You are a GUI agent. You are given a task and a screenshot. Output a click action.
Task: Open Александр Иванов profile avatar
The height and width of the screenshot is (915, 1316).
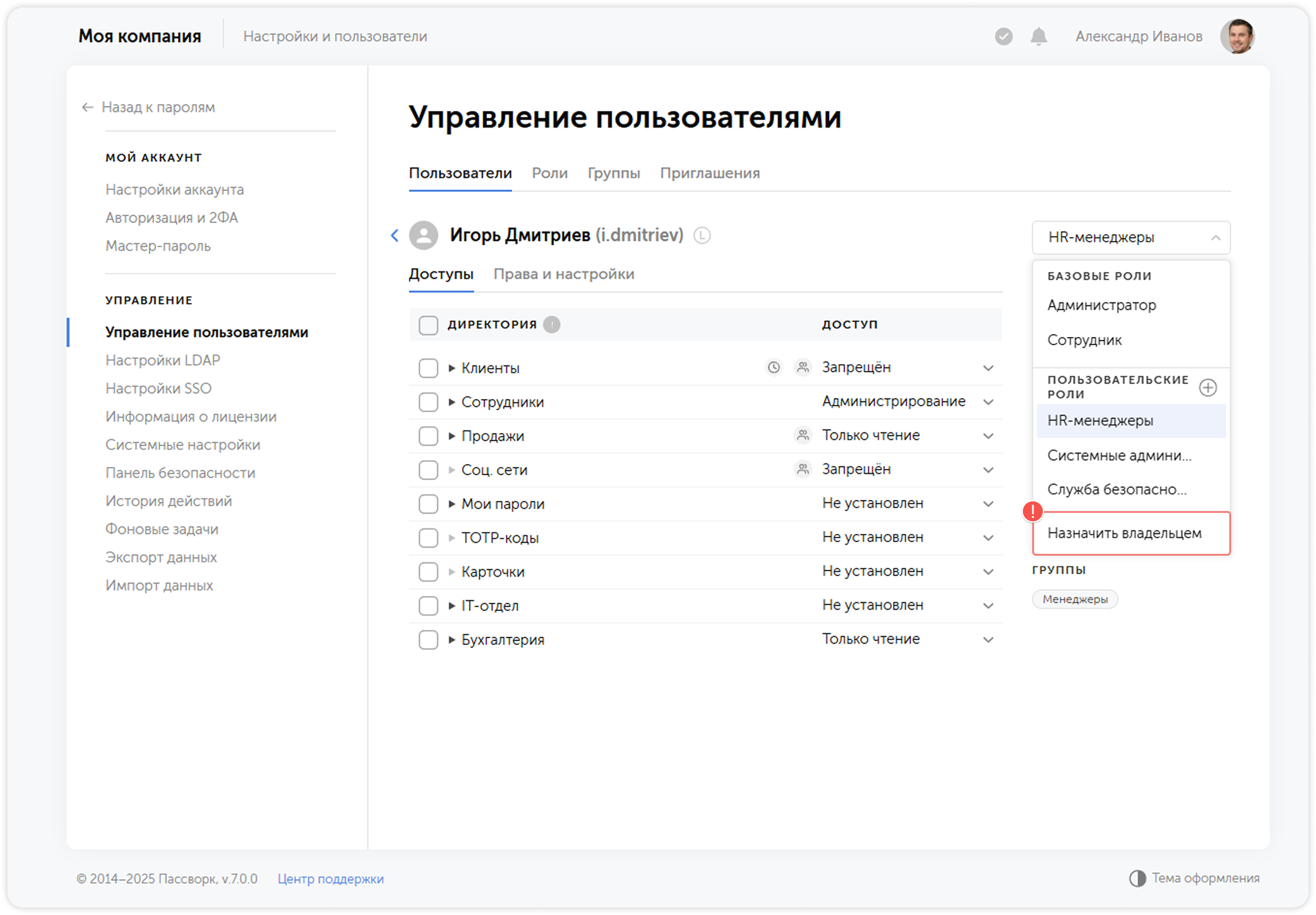point(1237,37)
